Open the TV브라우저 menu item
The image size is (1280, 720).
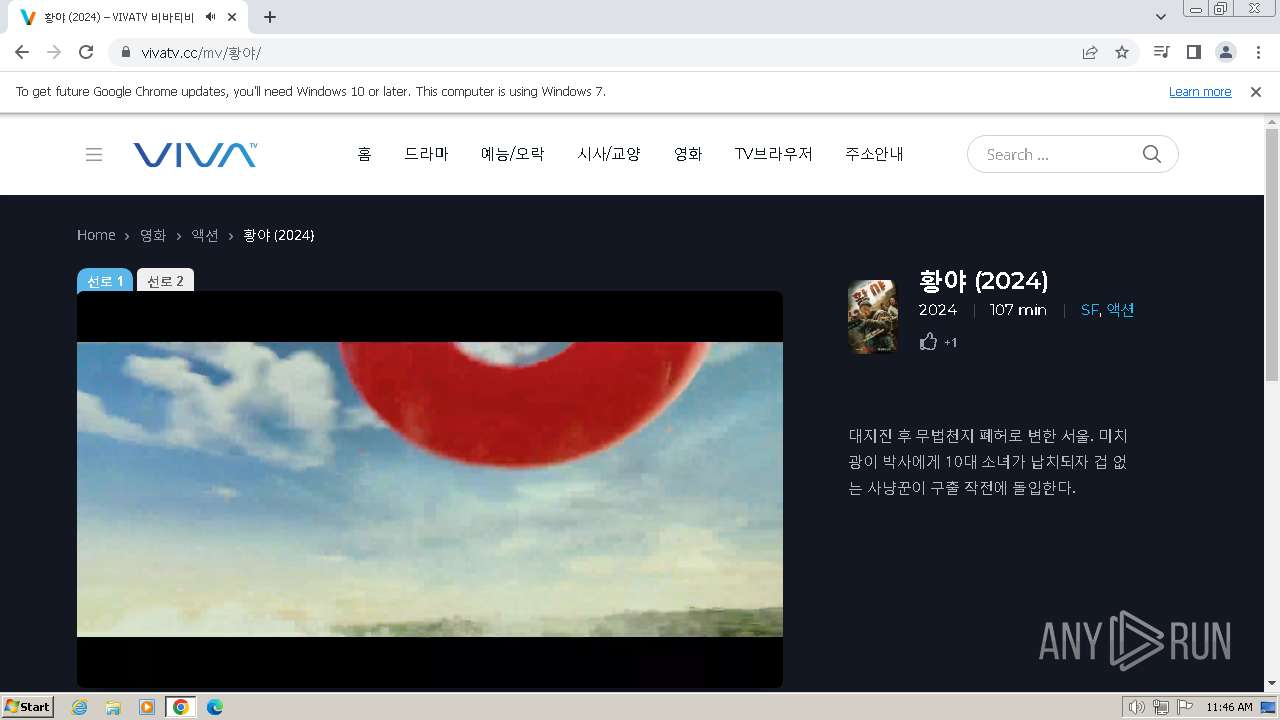coord(774,154)
